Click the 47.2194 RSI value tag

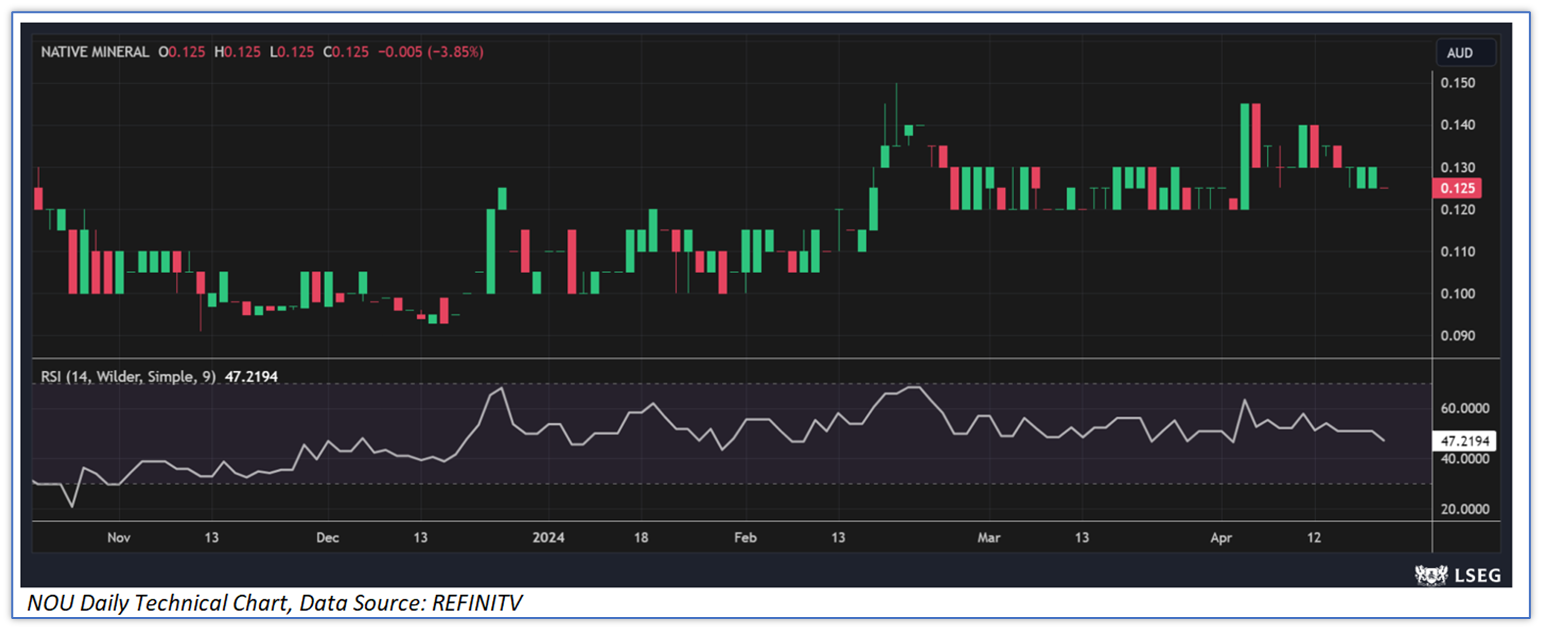1466,440
